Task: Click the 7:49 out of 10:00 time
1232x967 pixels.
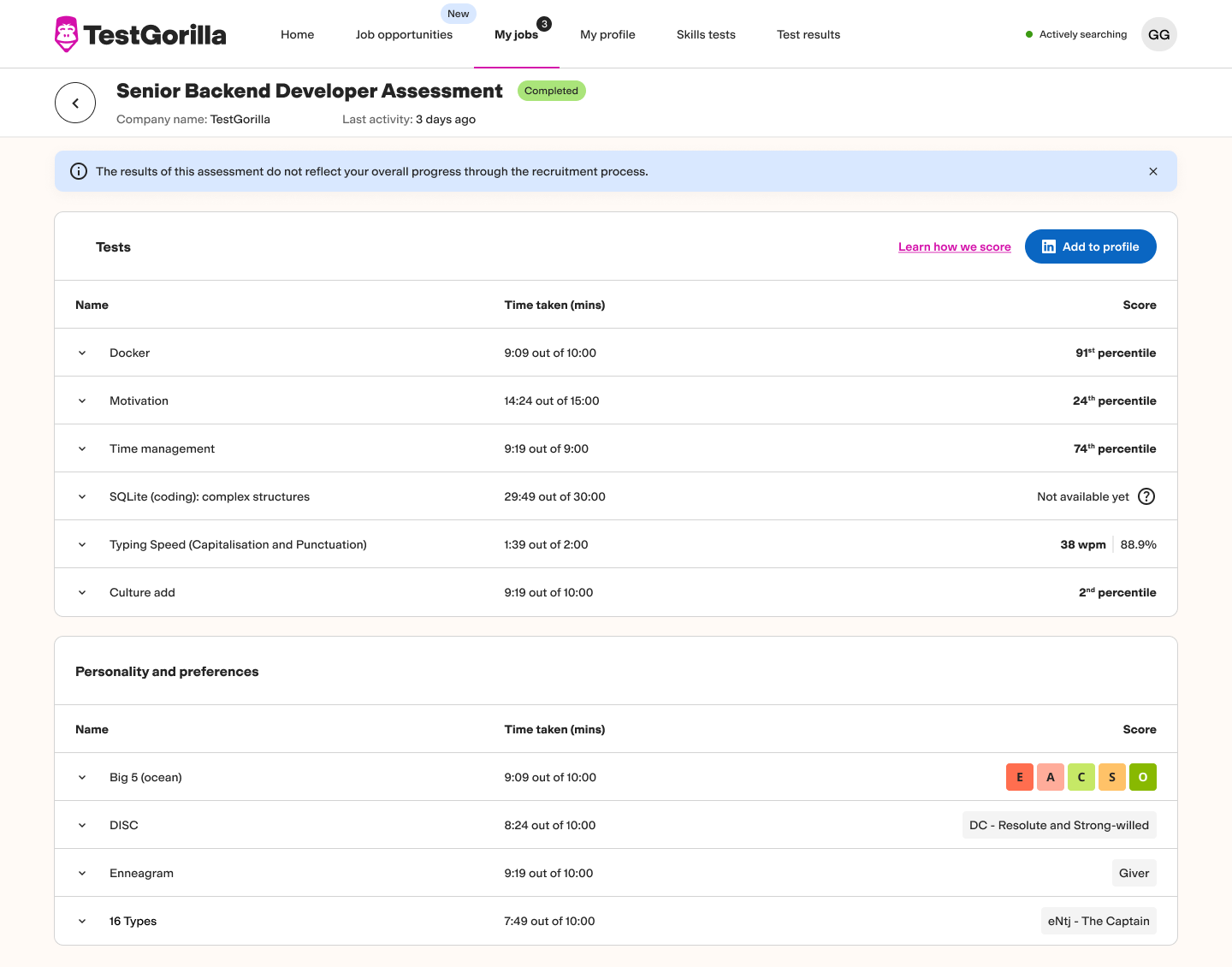Action: (550, 921)
